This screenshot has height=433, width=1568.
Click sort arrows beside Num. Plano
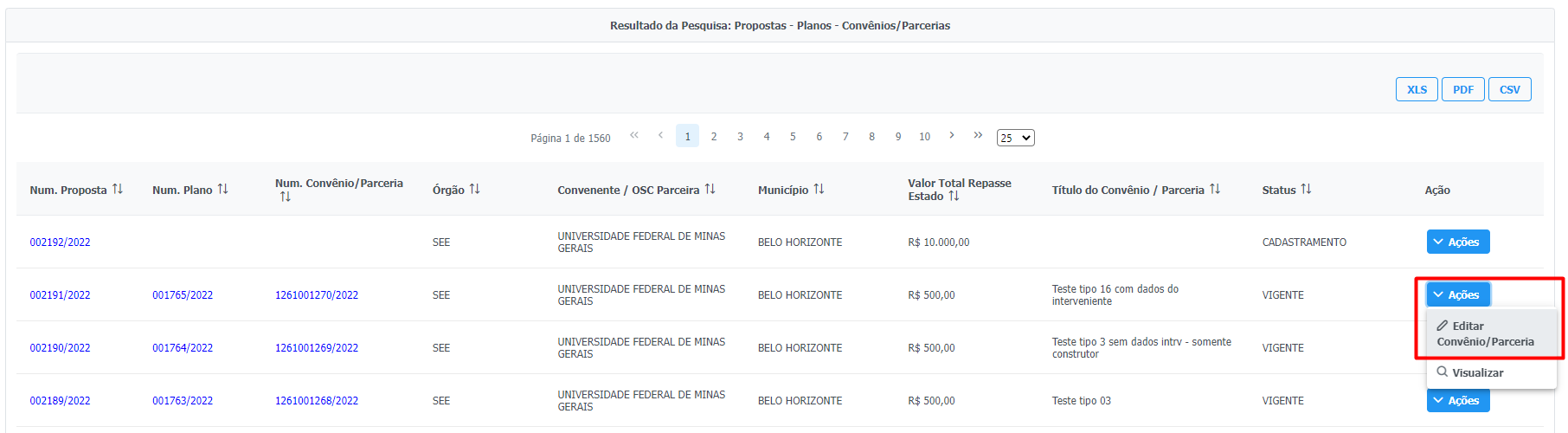223,190
